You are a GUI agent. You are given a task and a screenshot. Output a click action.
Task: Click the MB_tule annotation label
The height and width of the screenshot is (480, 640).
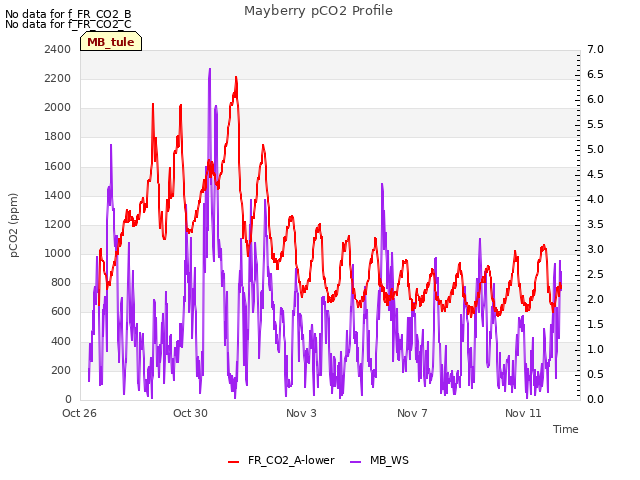(111, 41)
